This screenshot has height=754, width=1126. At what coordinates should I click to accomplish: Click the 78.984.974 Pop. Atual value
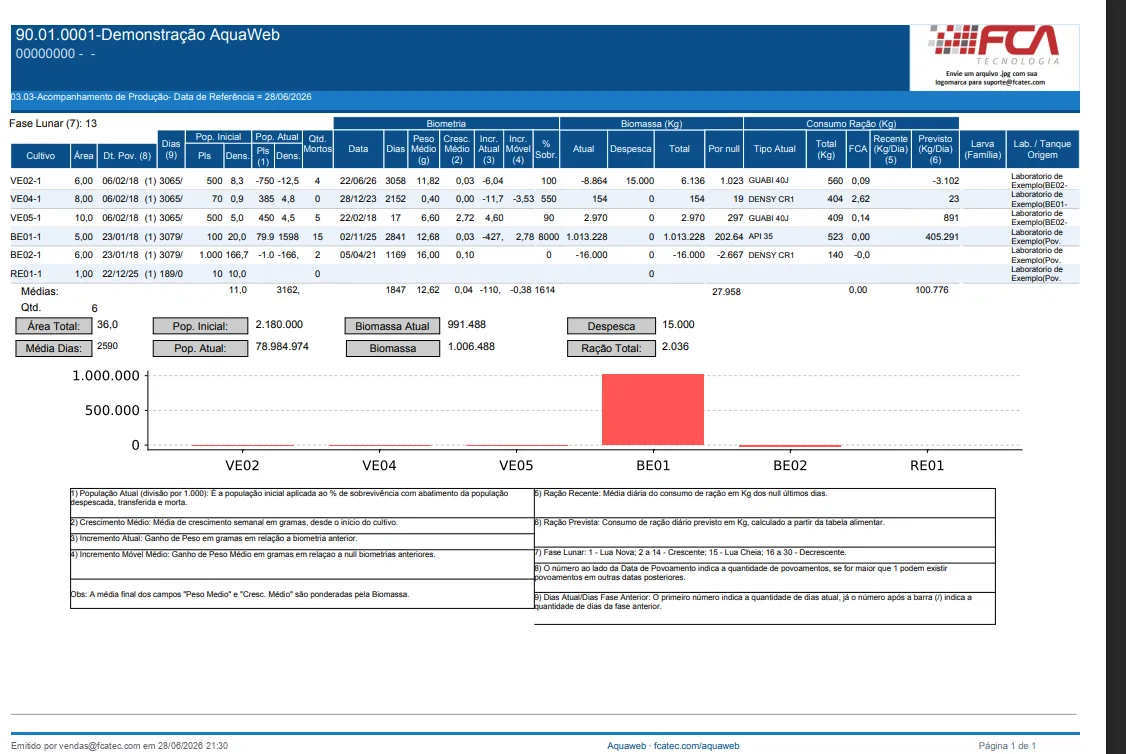(282, 347)
